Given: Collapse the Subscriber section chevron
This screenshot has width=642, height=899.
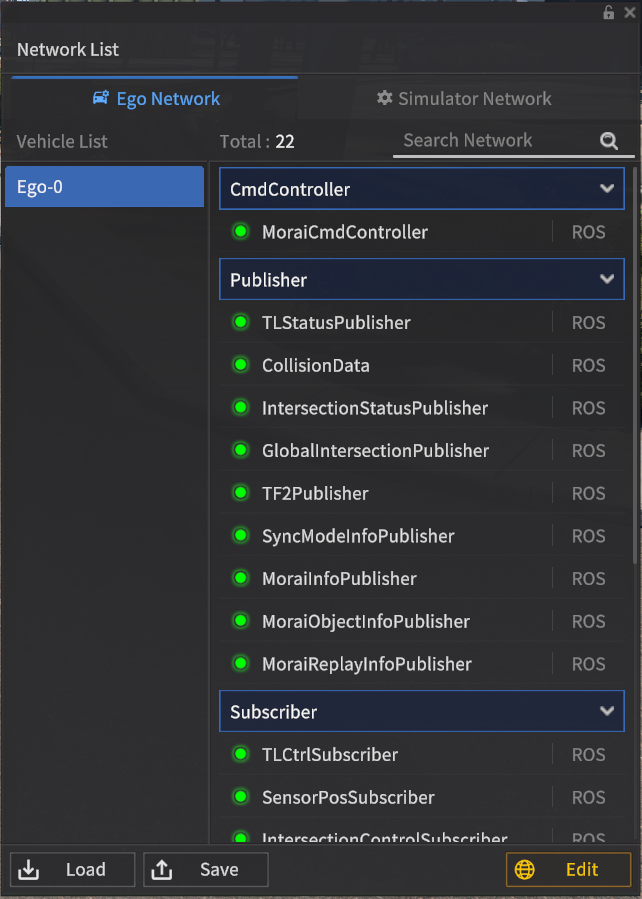Looking at the screenshot, I should click(x=606, y=711).
